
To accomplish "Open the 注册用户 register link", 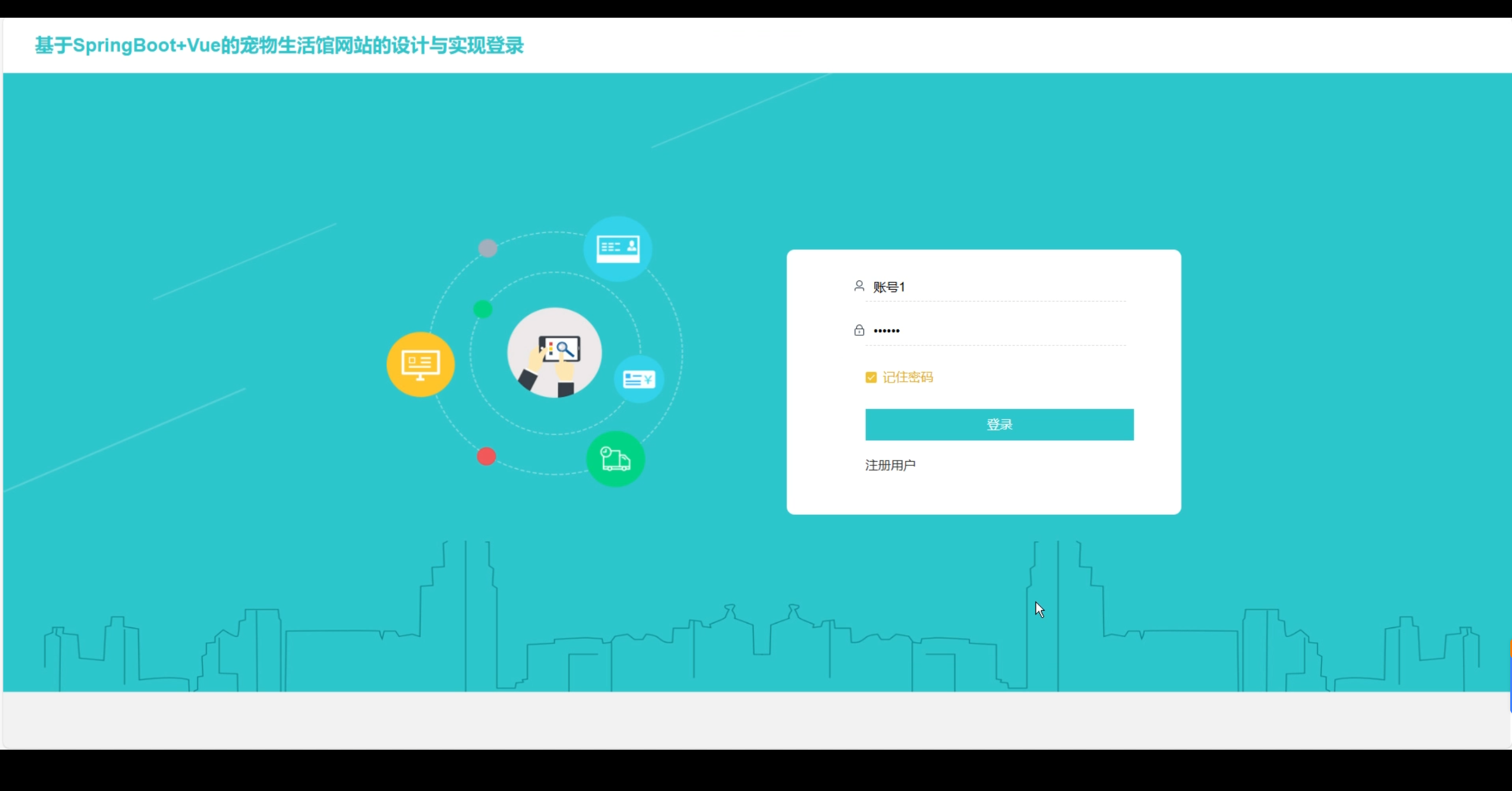I will coord(890,465).
